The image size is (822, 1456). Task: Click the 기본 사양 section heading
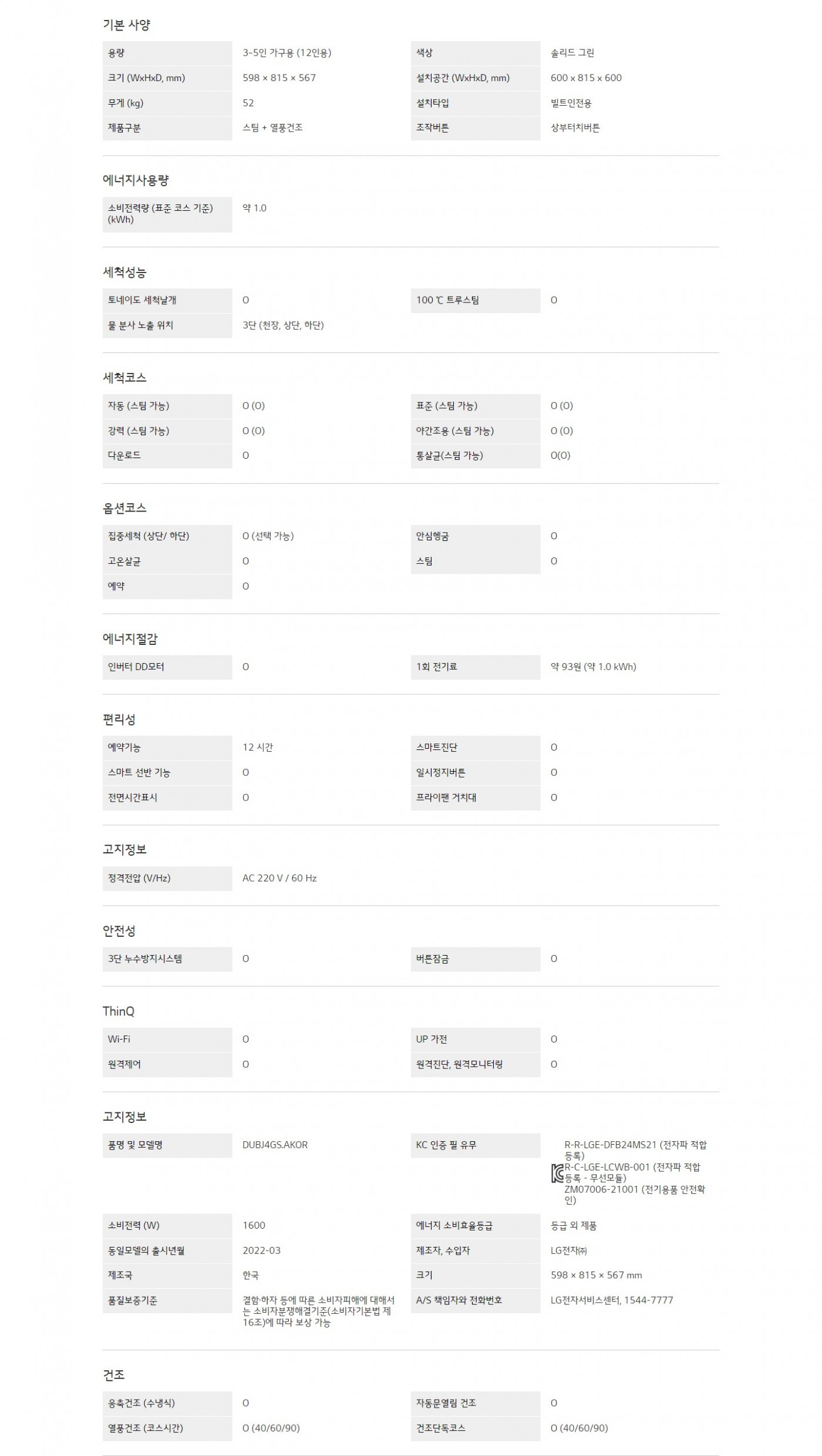(127, 25)
